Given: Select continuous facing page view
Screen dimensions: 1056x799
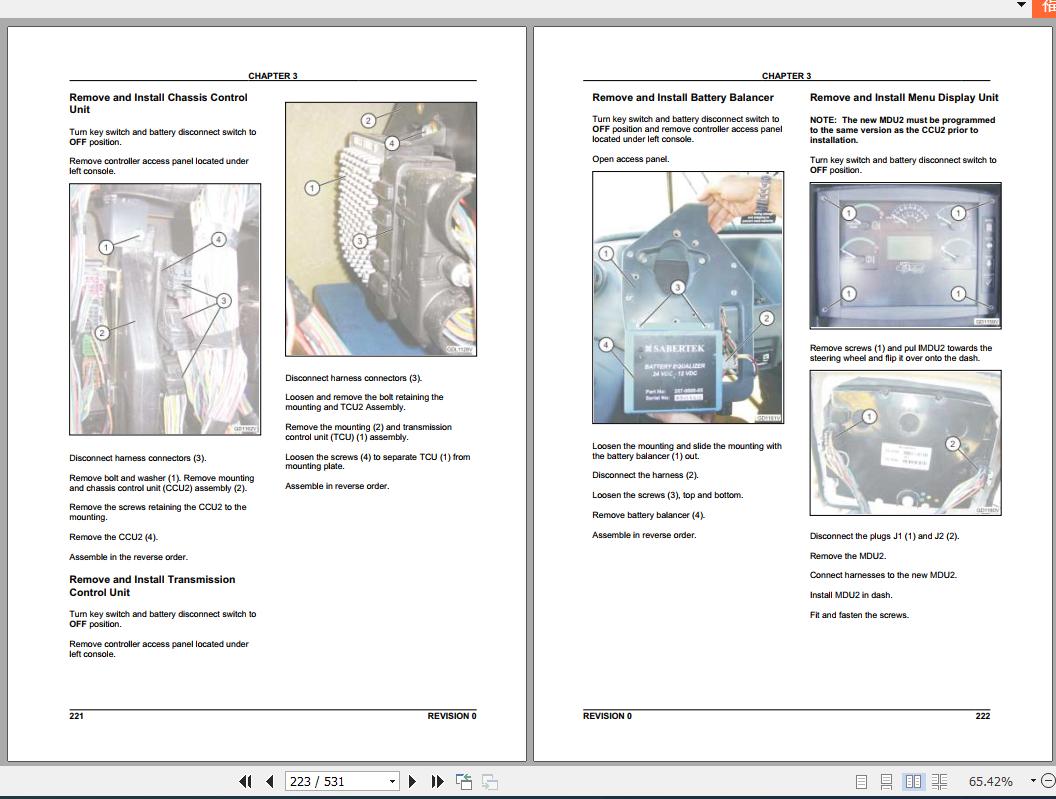Looking at the screenshot, I should tap(939, 781).
